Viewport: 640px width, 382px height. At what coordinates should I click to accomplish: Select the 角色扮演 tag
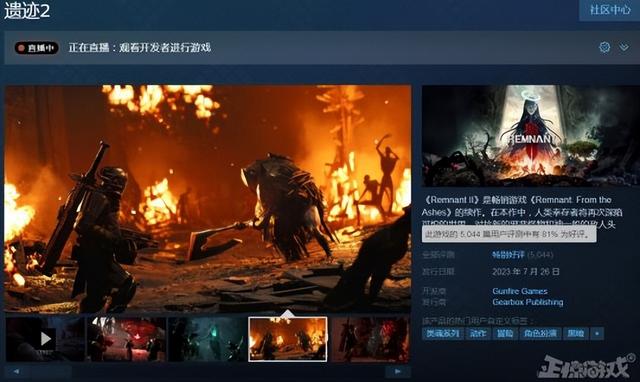point(540,333)
